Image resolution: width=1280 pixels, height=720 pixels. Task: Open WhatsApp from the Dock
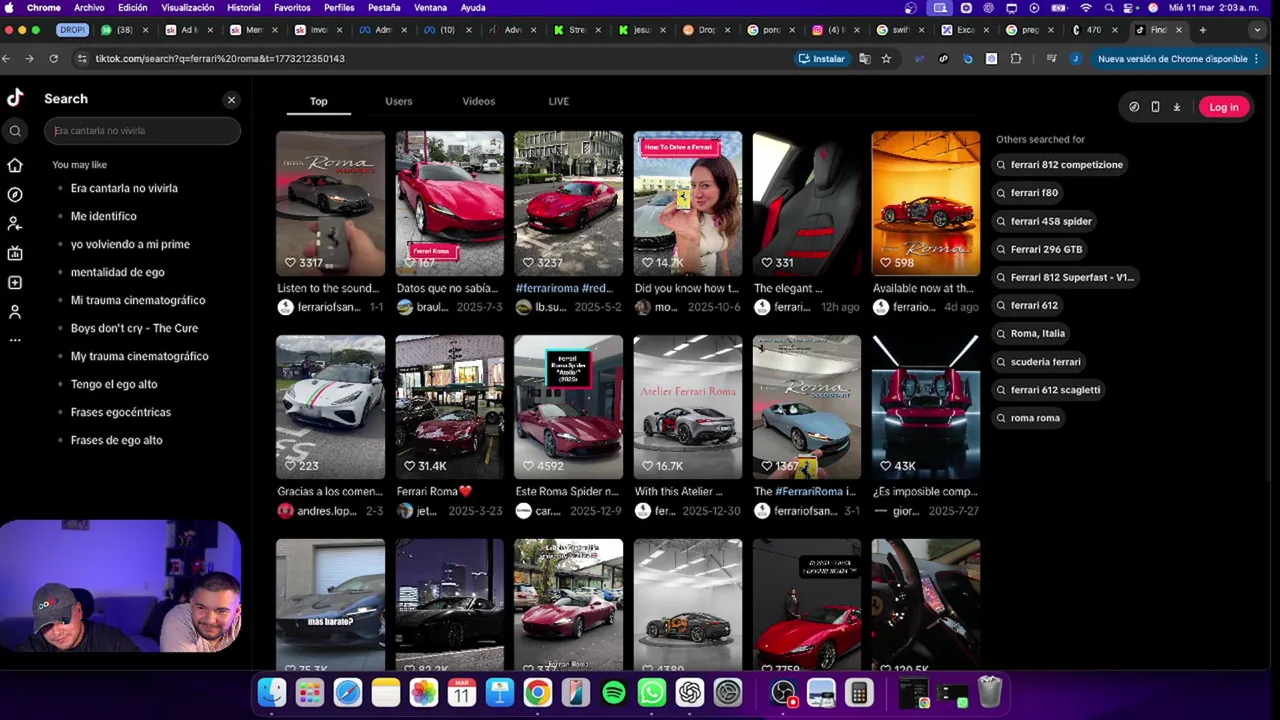pyautogui.click(x=651, y=692)
